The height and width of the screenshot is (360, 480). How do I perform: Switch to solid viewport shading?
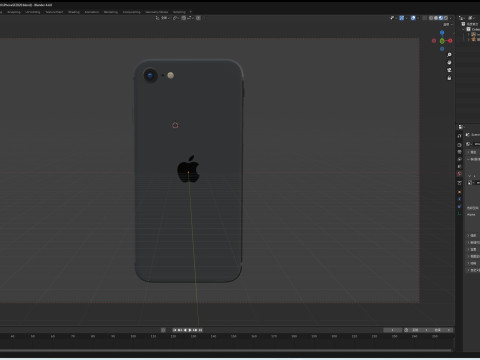(436, 18)
